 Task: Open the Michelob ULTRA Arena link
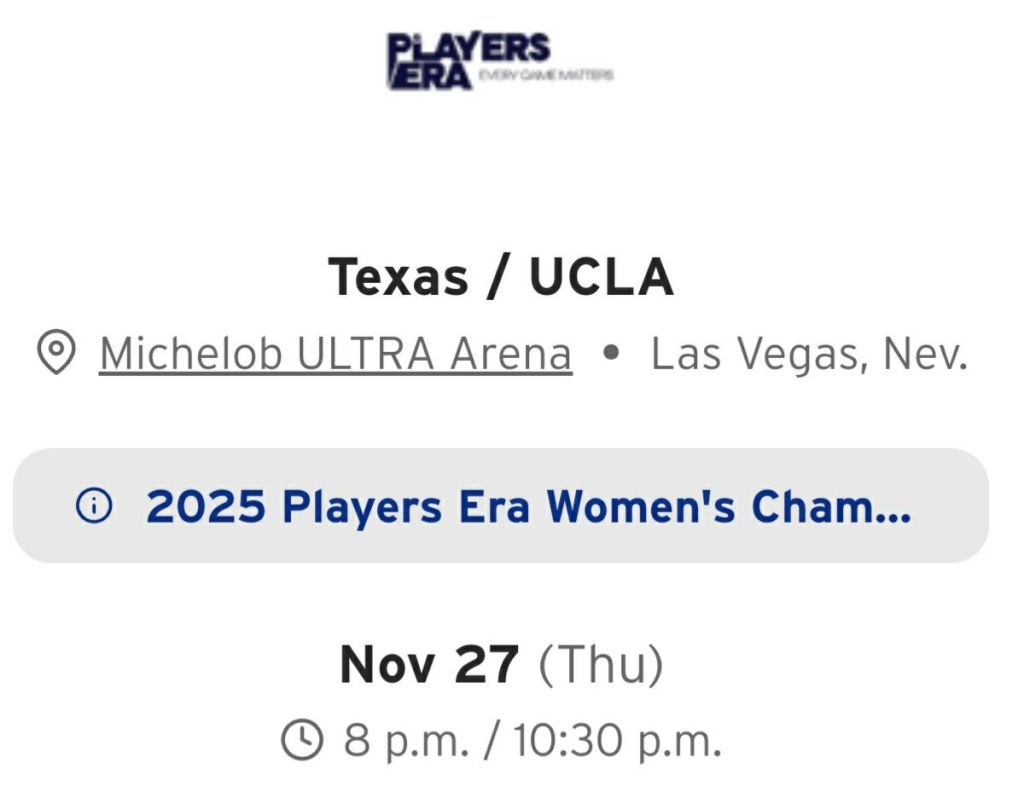[335, 354]
